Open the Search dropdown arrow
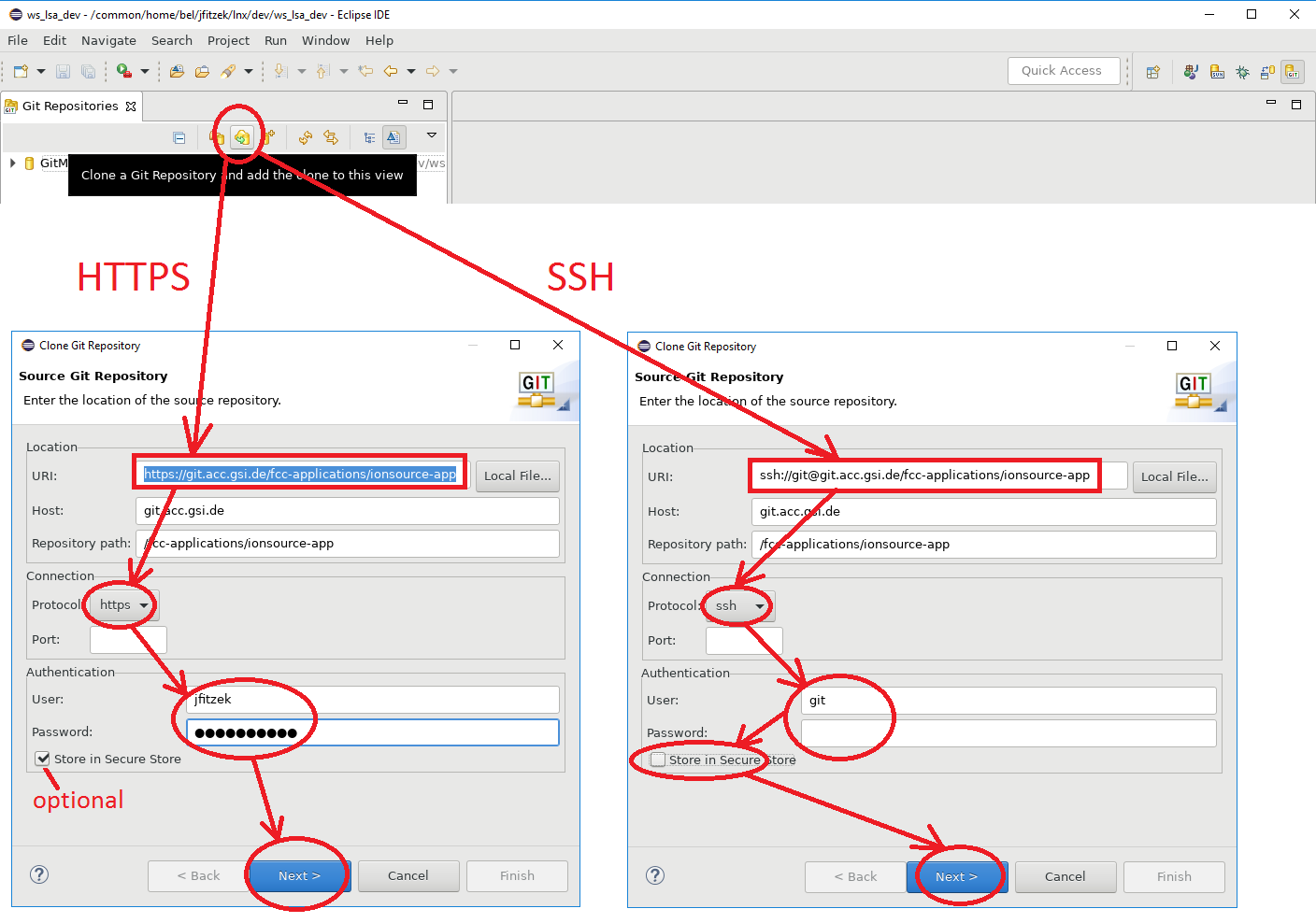Image resolution: width=1316 pixels, height=923 pixels. pyautogui.click(x=249, y=71)
